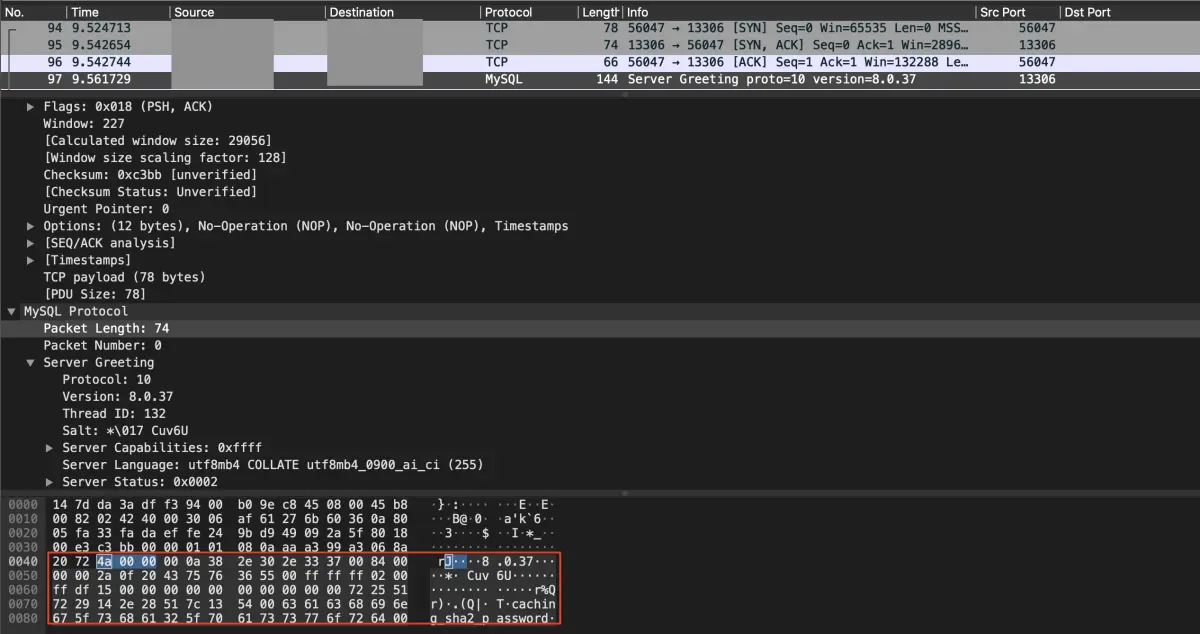The height and width of the screenshot is (634, 1200).
Task: Select the Version: 8.0.37 field
Action: 118,397
